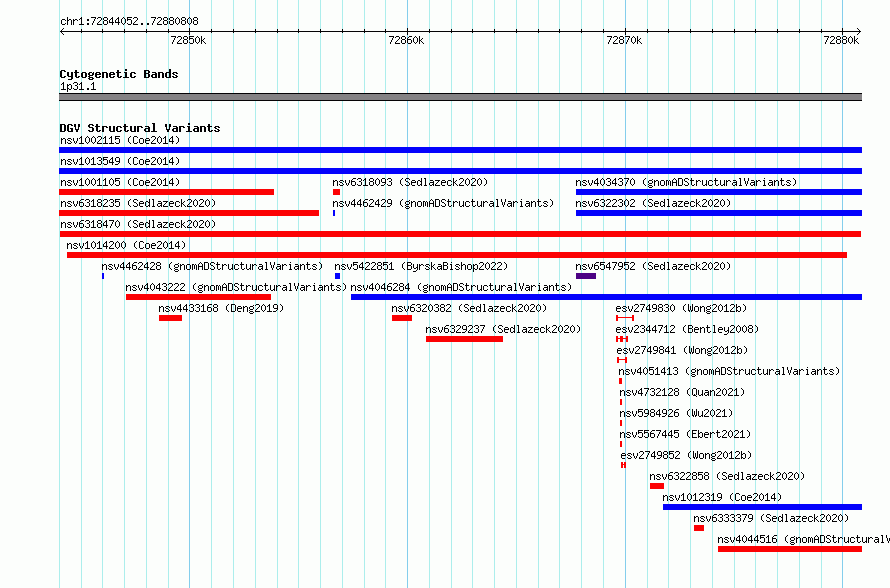Select the esv2344712 (Bentley2008) label

tap(687, 329)
